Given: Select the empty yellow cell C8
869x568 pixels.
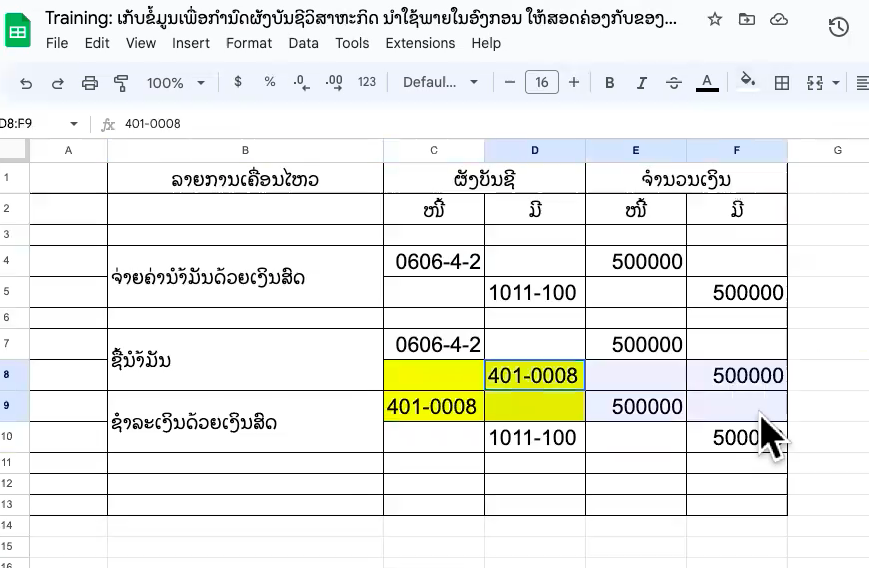Looking at the screenshot, I should pos(433,375).
